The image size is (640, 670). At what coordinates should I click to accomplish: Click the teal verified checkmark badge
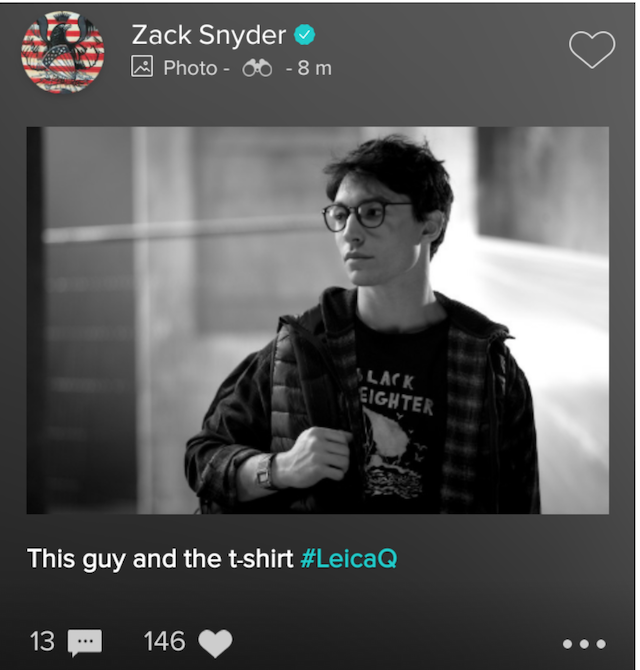304,35
